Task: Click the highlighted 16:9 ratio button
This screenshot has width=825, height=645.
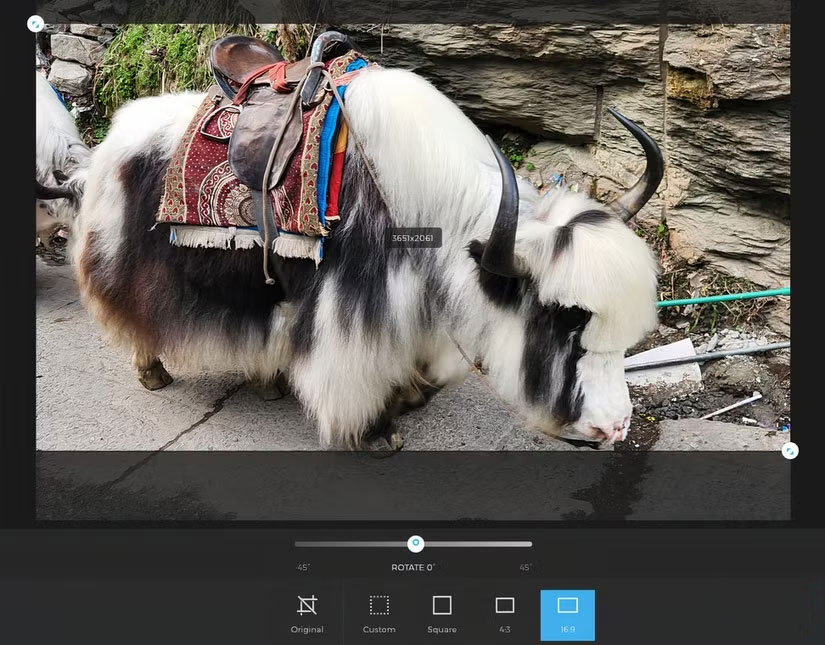Action: coord(567,614)
